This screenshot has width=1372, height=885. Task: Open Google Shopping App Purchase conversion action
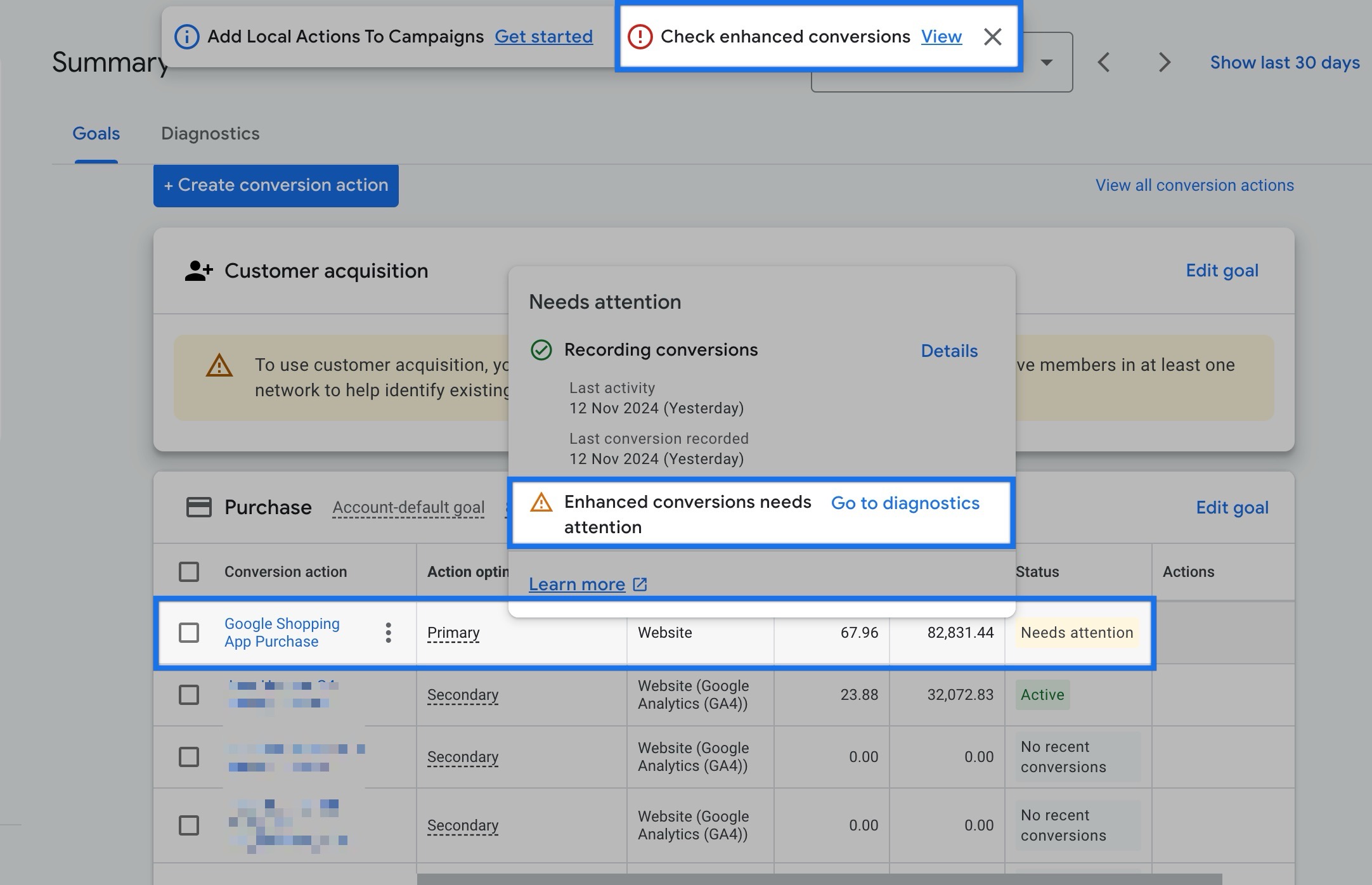point(282,633)
